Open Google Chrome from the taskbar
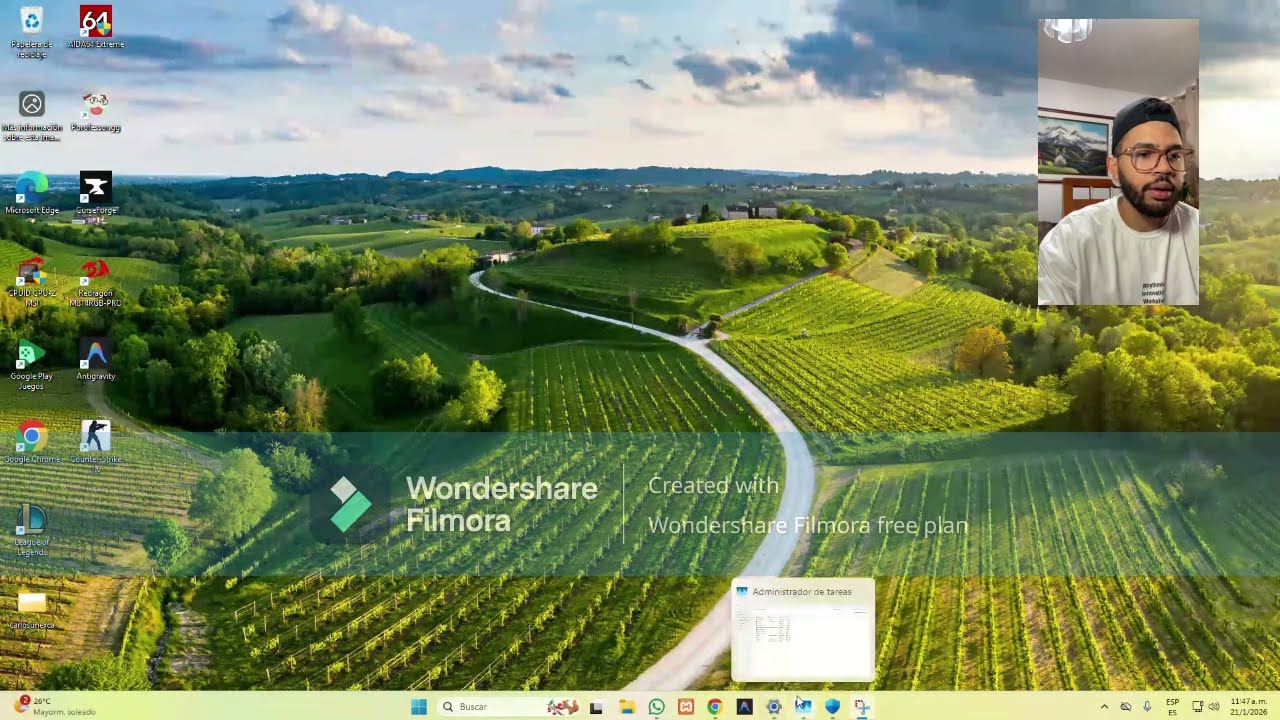The height and width of the screenshot is (720, 1280). pos(714,707)
